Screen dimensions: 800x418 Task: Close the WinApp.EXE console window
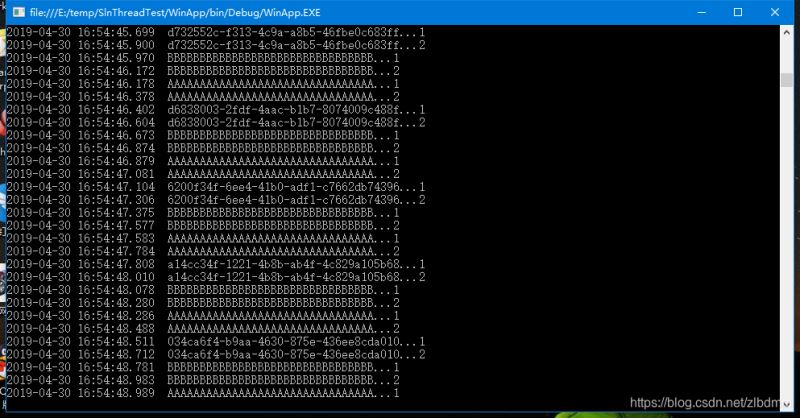[x=774, y=12]
